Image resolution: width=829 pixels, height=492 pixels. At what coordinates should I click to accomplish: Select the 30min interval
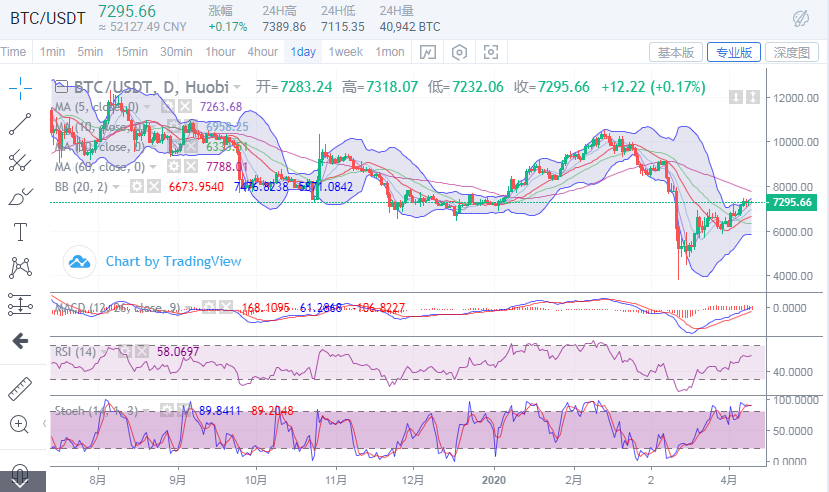point(176,52)
